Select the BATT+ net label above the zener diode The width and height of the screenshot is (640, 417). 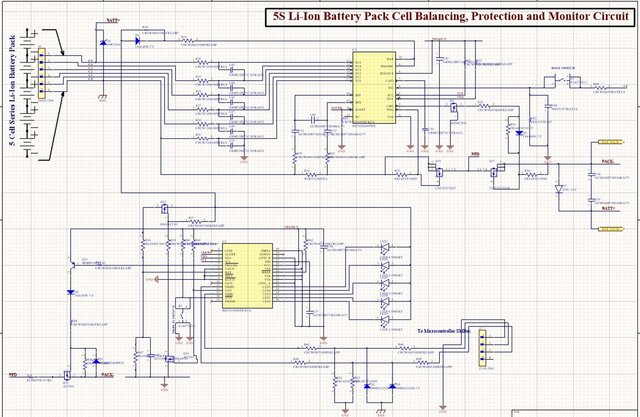(113, 20)
